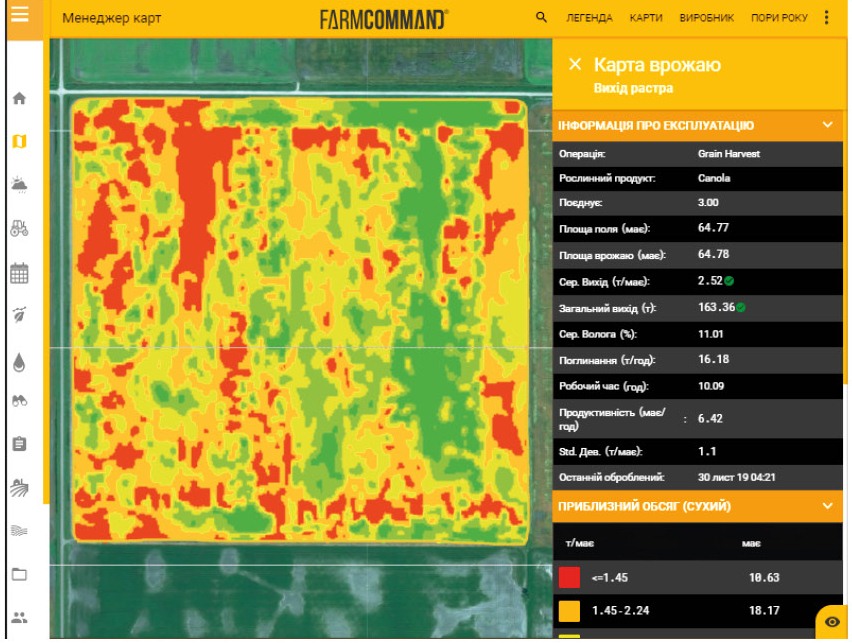852x643 pixels.
Task: Open the binoculars scouting icon
Action: coord(19,400)
